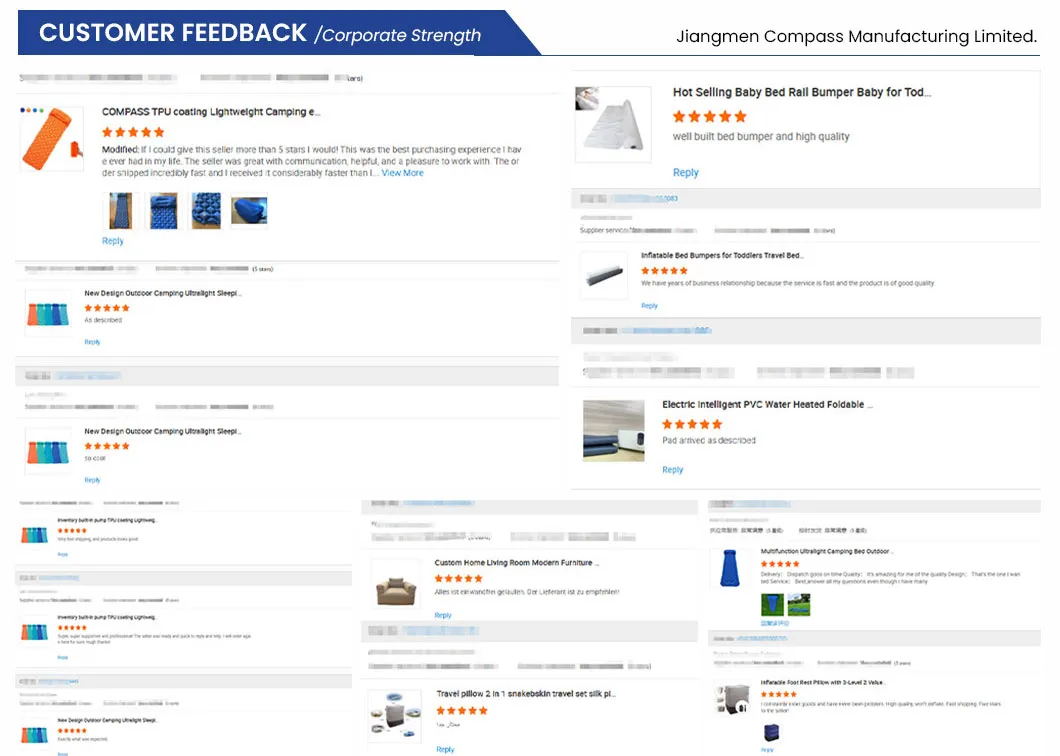
Task: Click the Electric PVC heated pad thumbnail
Action: point(613,430)
